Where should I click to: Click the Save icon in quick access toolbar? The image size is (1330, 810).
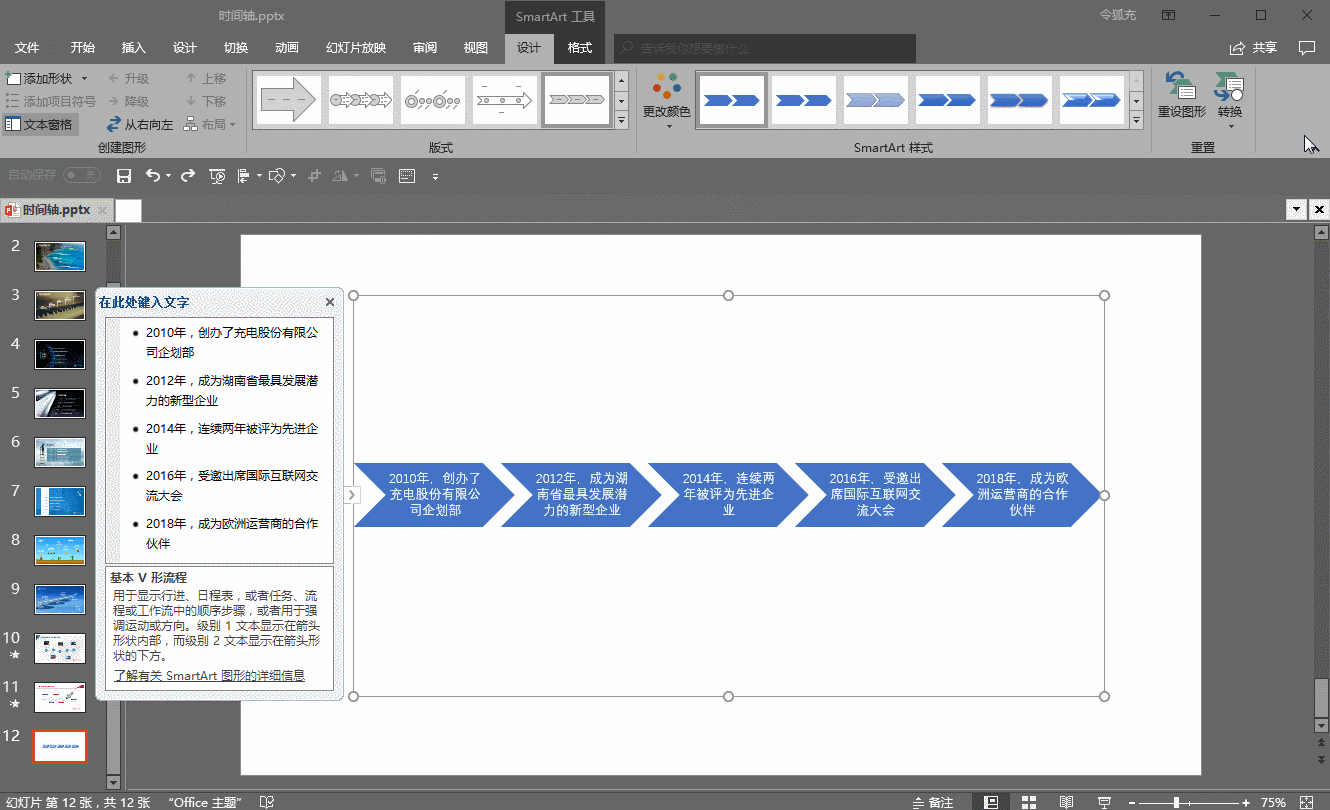(124, 176)
